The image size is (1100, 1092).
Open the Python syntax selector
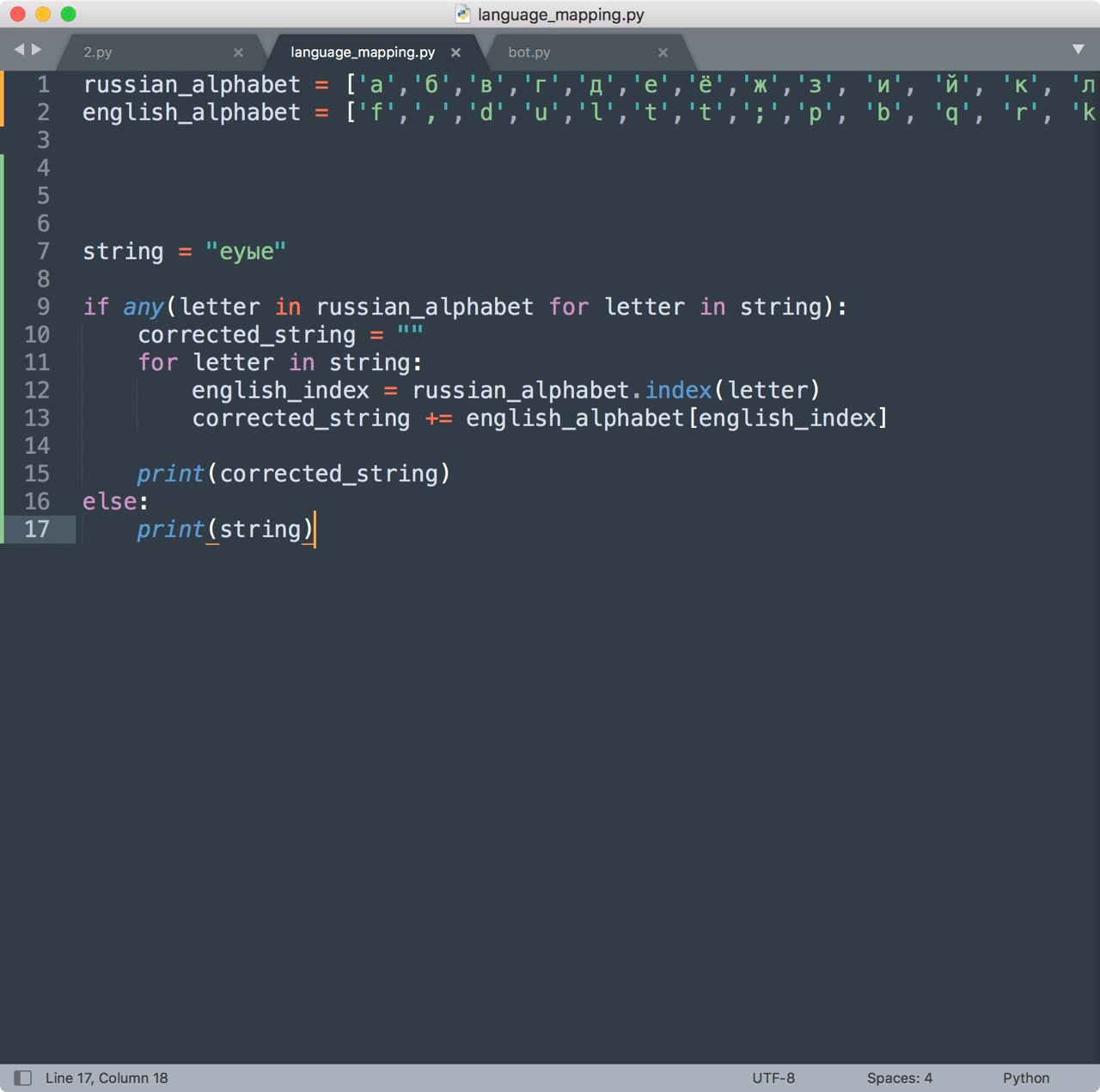click(x=1026, y=1077)
